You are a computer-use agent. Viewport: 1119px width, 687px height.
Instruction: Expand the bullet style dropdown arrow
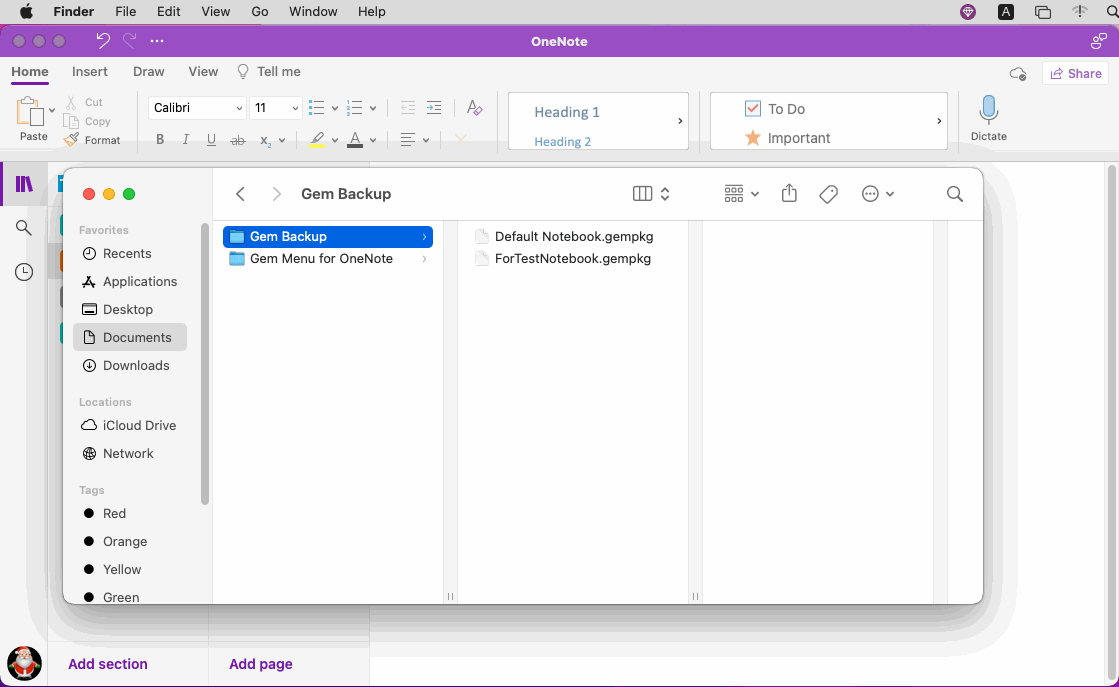tap(335, 108)
